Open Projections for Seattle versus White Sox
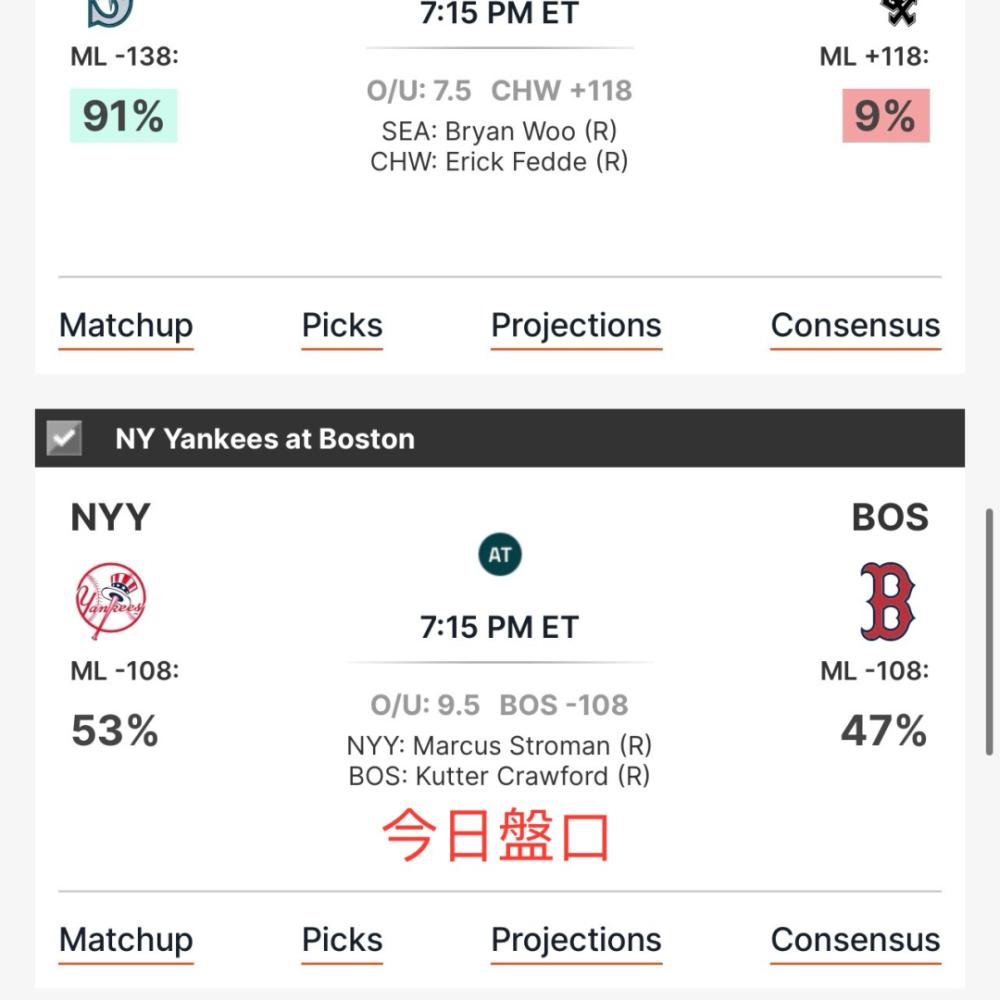 (577, 326)
